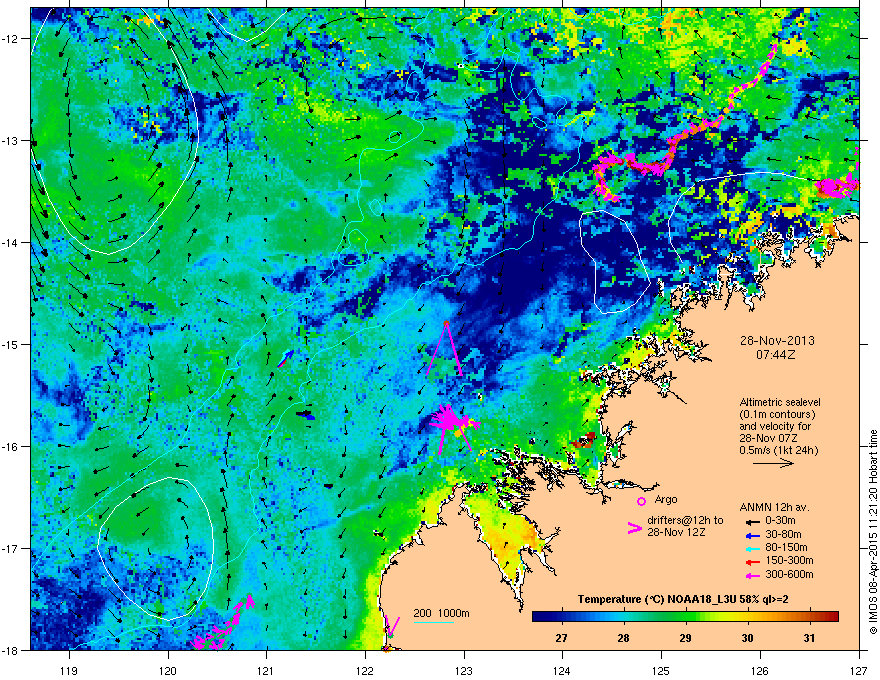Click the latitude axis label -14
Image resolution: width=880 pixels, height=680 pixels.
click(x=11, y=243)
